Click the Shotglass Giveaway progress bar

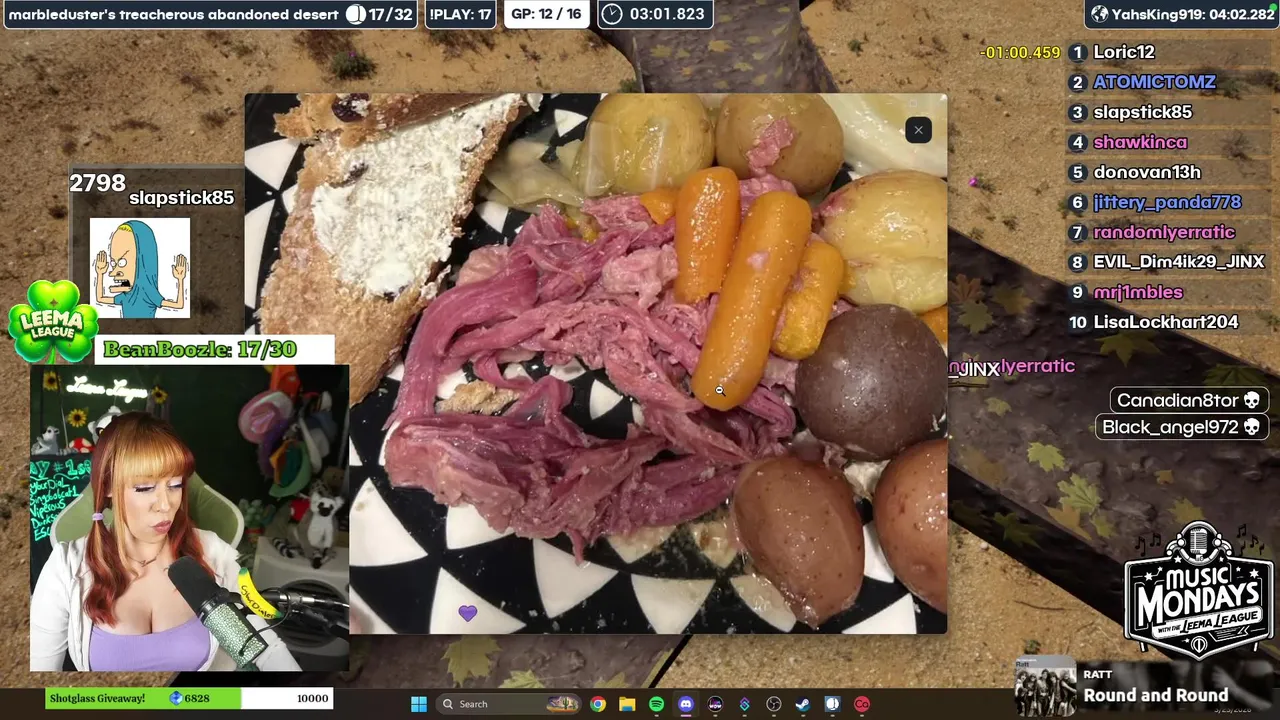pyautogui.click(x=189, y=698)
